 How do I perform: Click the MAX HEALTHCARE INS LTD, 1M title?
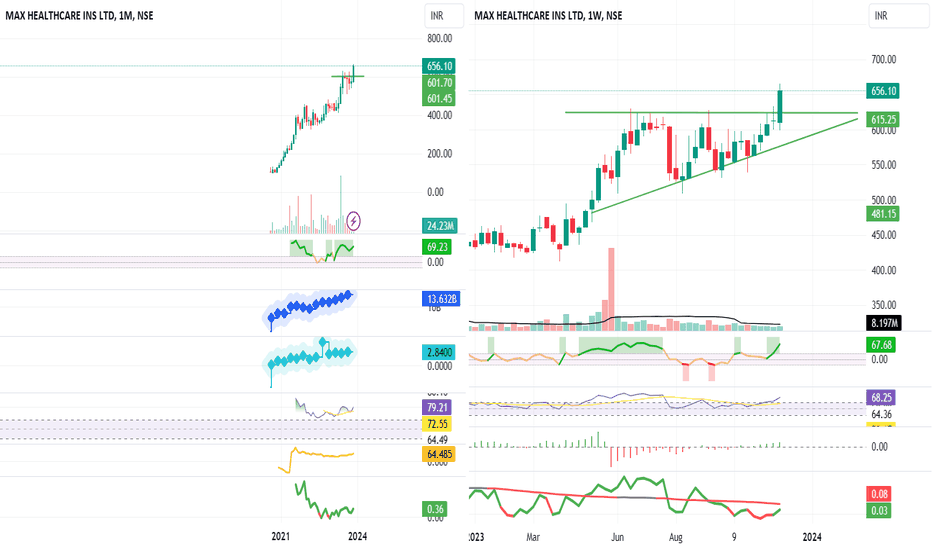coord(79,16)
